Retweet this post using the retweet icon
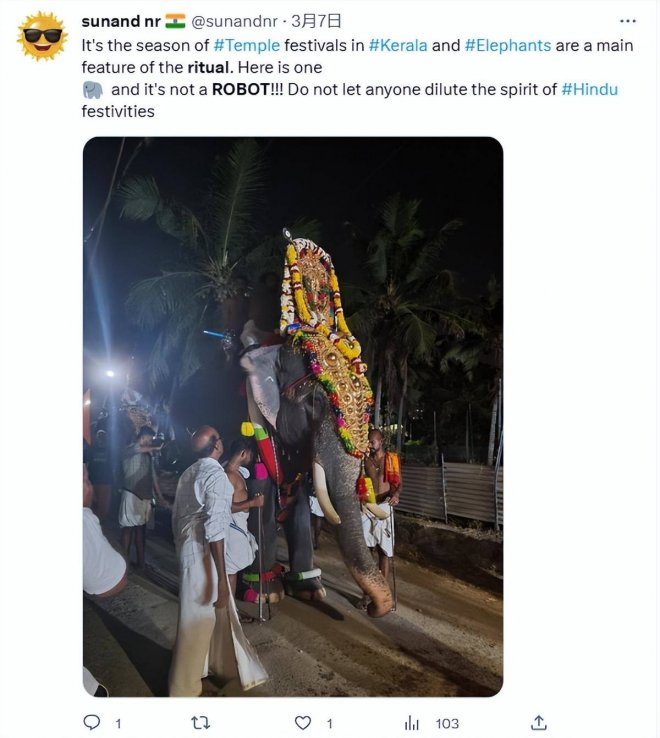The width and height of the screenshot is (660, 738). pyautogui.click(x=199, y=722)
